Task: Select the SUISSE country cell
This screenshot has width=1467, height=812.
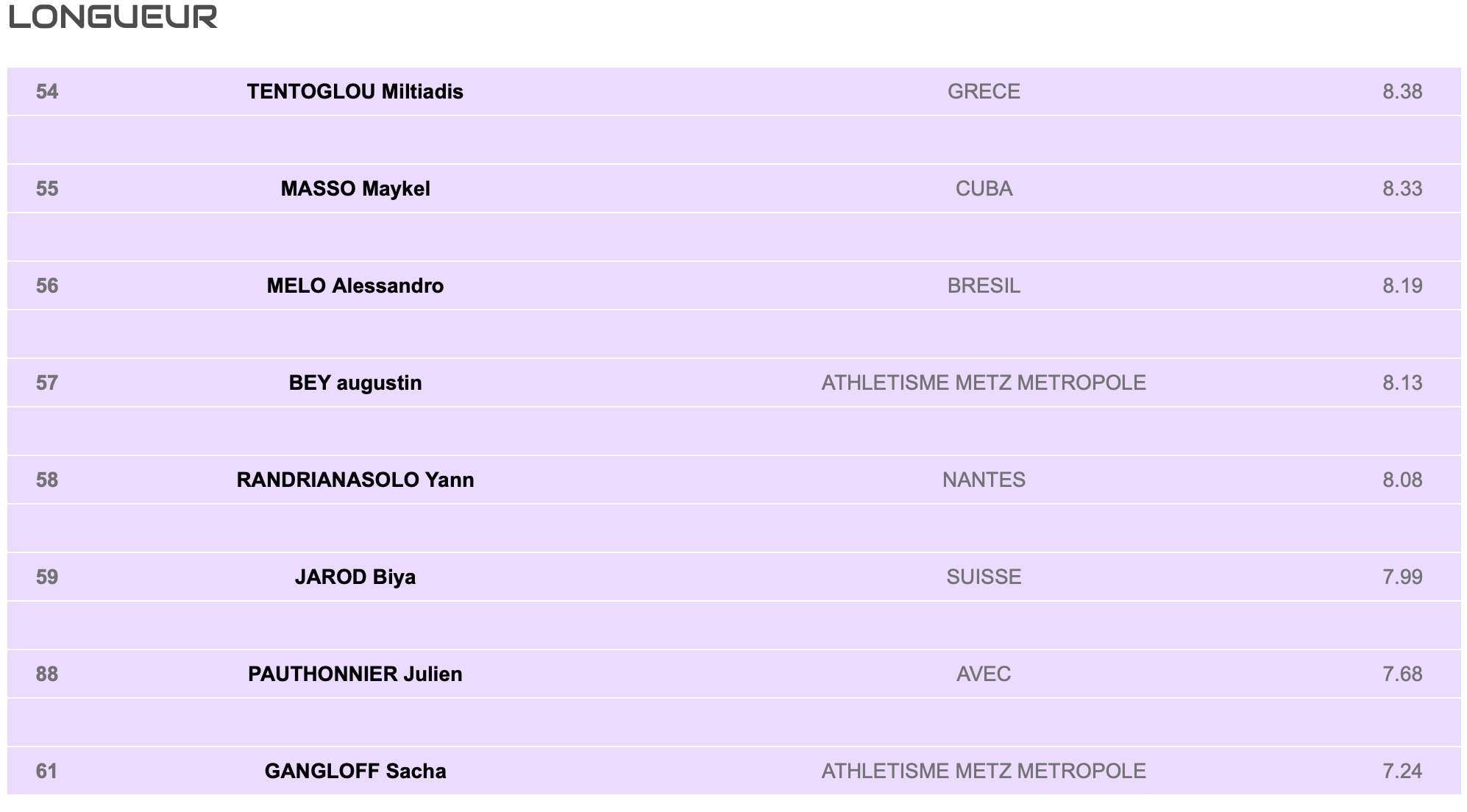Action: click(984, 577)
